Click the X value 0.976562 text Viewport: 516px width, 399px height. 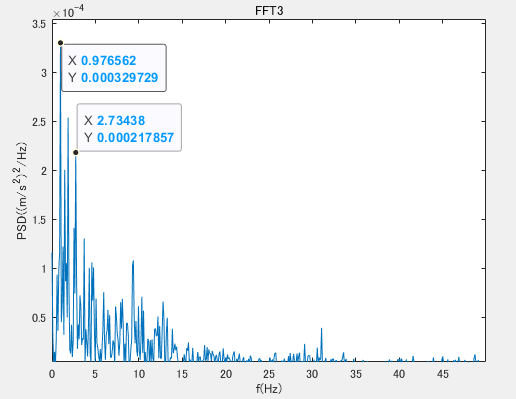coord(109,60)
